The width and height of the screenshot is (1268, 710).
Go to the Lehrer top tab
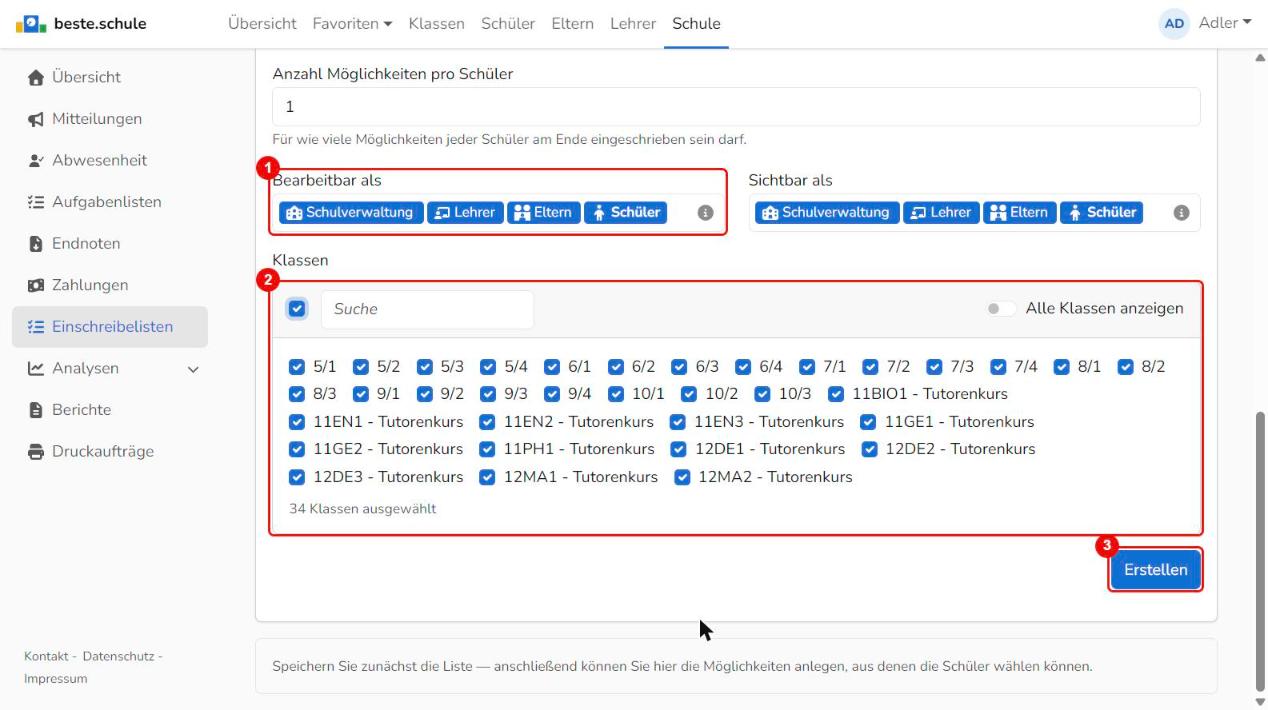(x=633, y=23)
